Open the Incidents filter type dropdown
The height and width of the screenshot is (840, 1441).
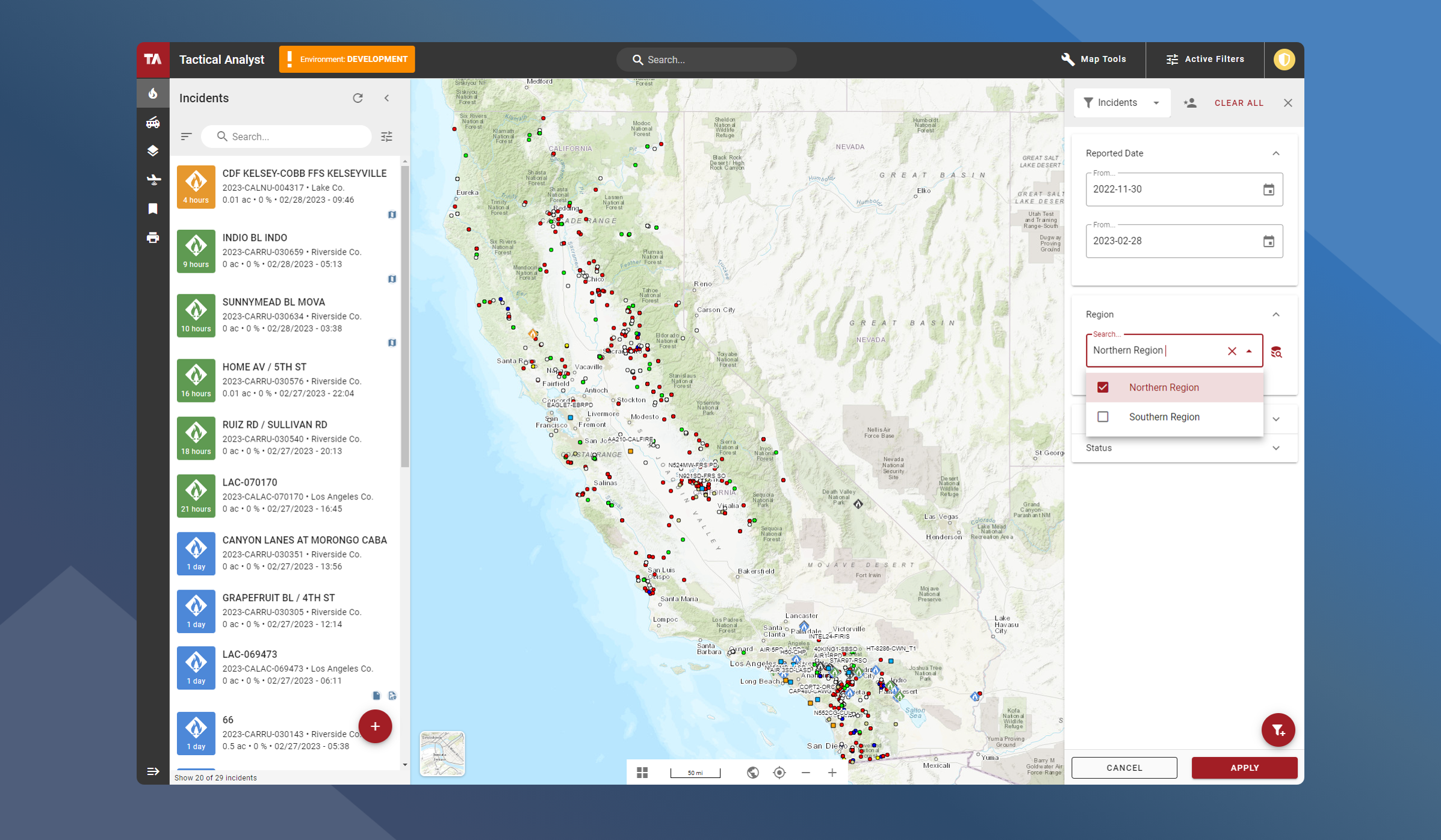tap(1121, 103)
